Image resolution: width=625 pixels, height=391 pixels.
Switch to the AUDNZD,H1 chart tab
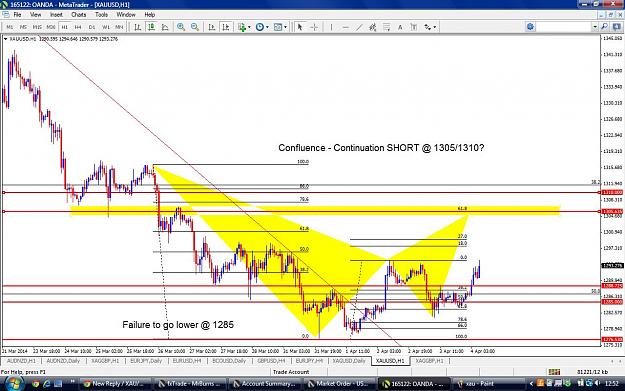[21, 361]
